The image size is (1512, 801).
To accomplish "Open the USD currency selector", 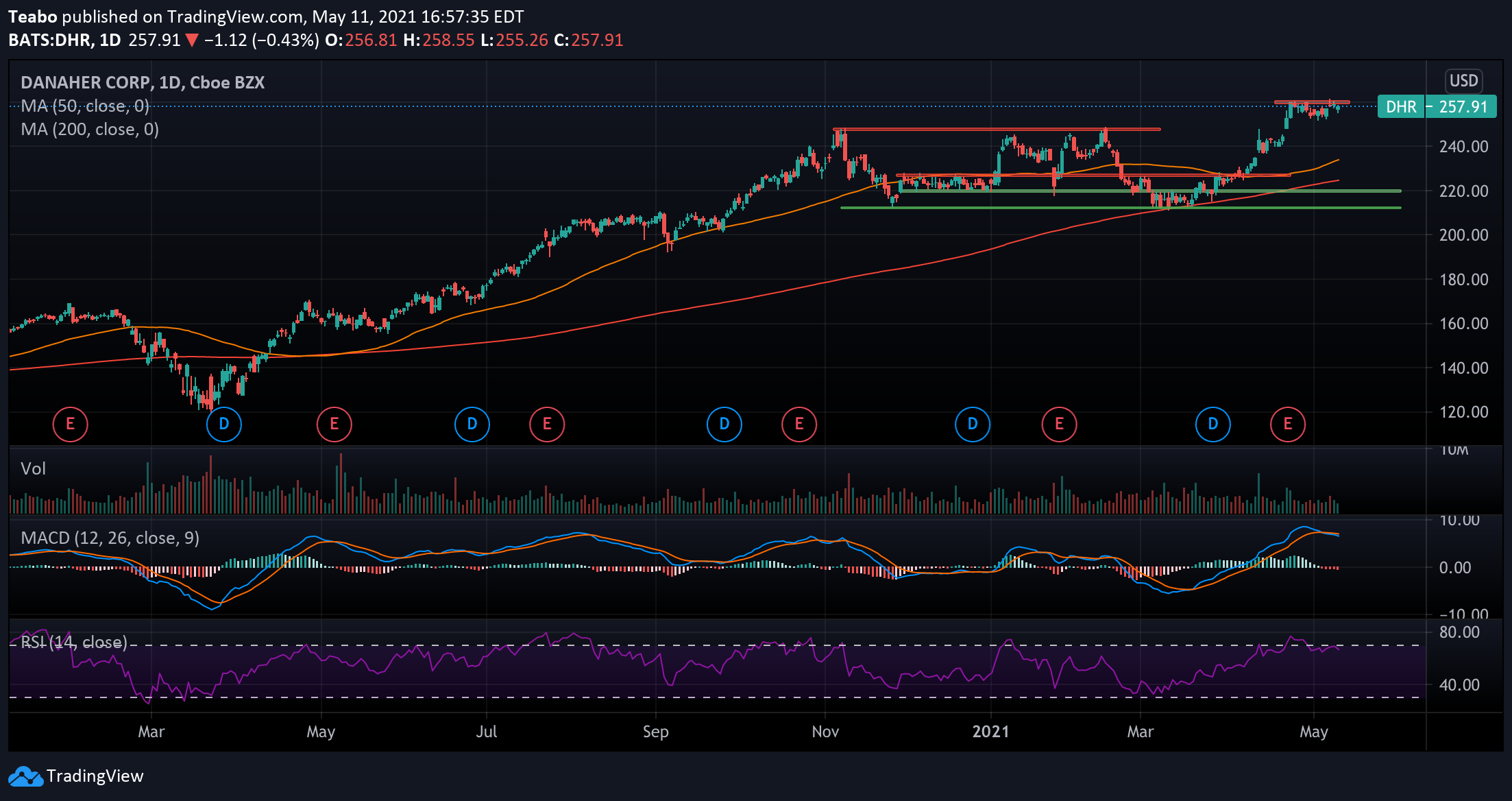I will (x=1463, y=81).
